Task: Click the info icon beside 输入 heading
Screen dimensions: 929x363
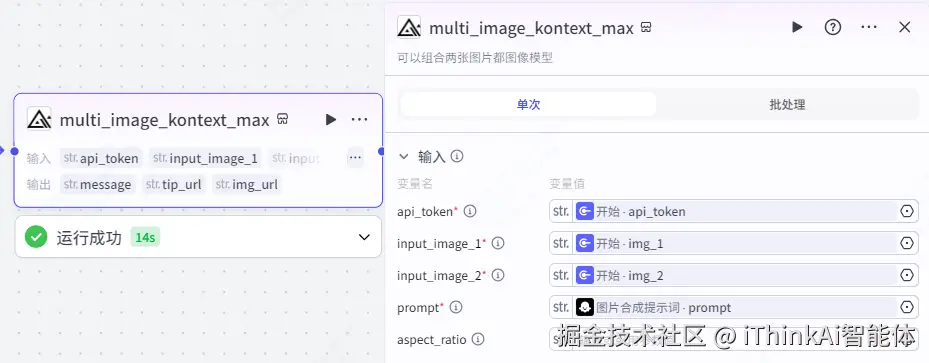Action: pos(457,156)
